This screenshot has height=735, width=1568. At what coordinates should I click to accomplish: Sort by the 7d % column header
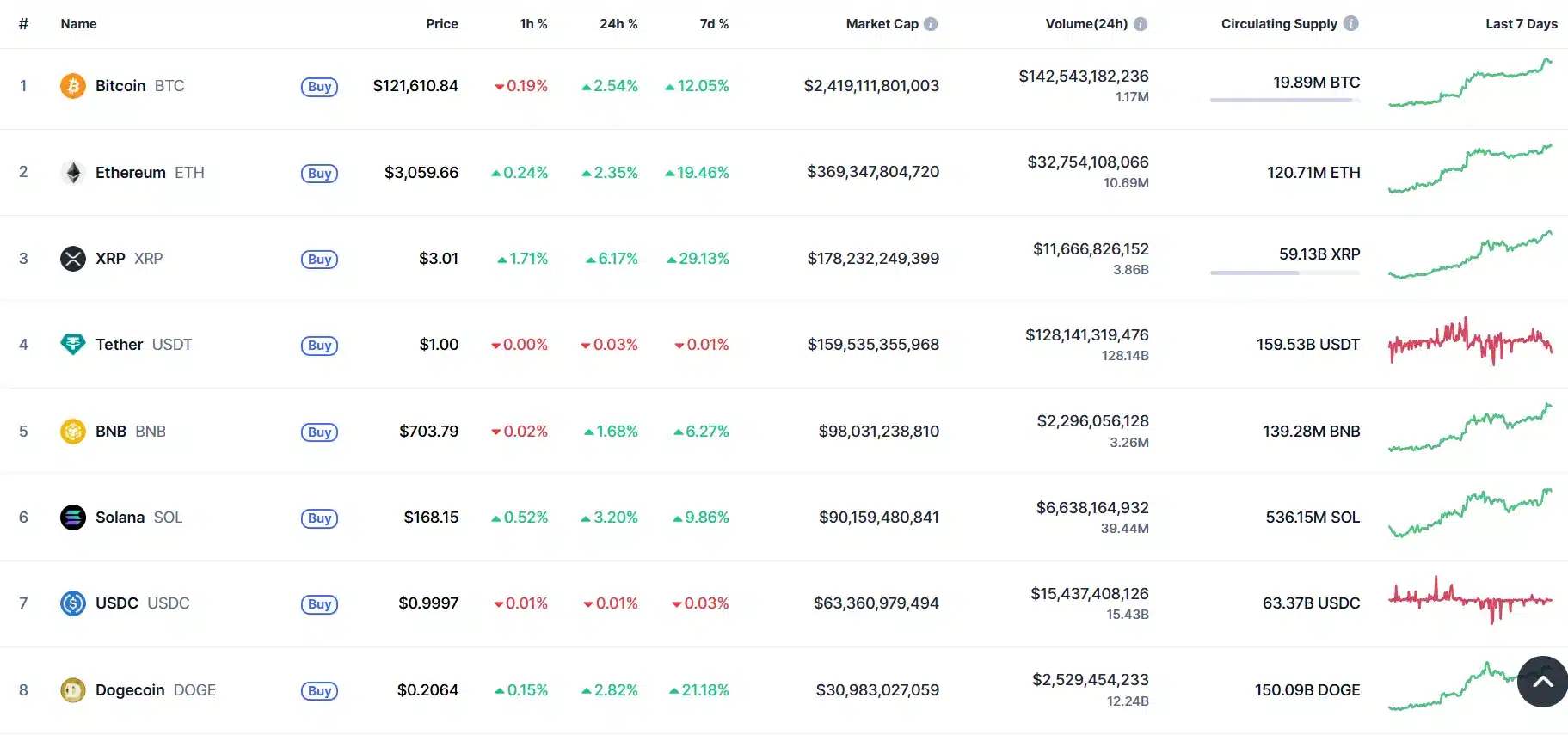coord(714,24)
